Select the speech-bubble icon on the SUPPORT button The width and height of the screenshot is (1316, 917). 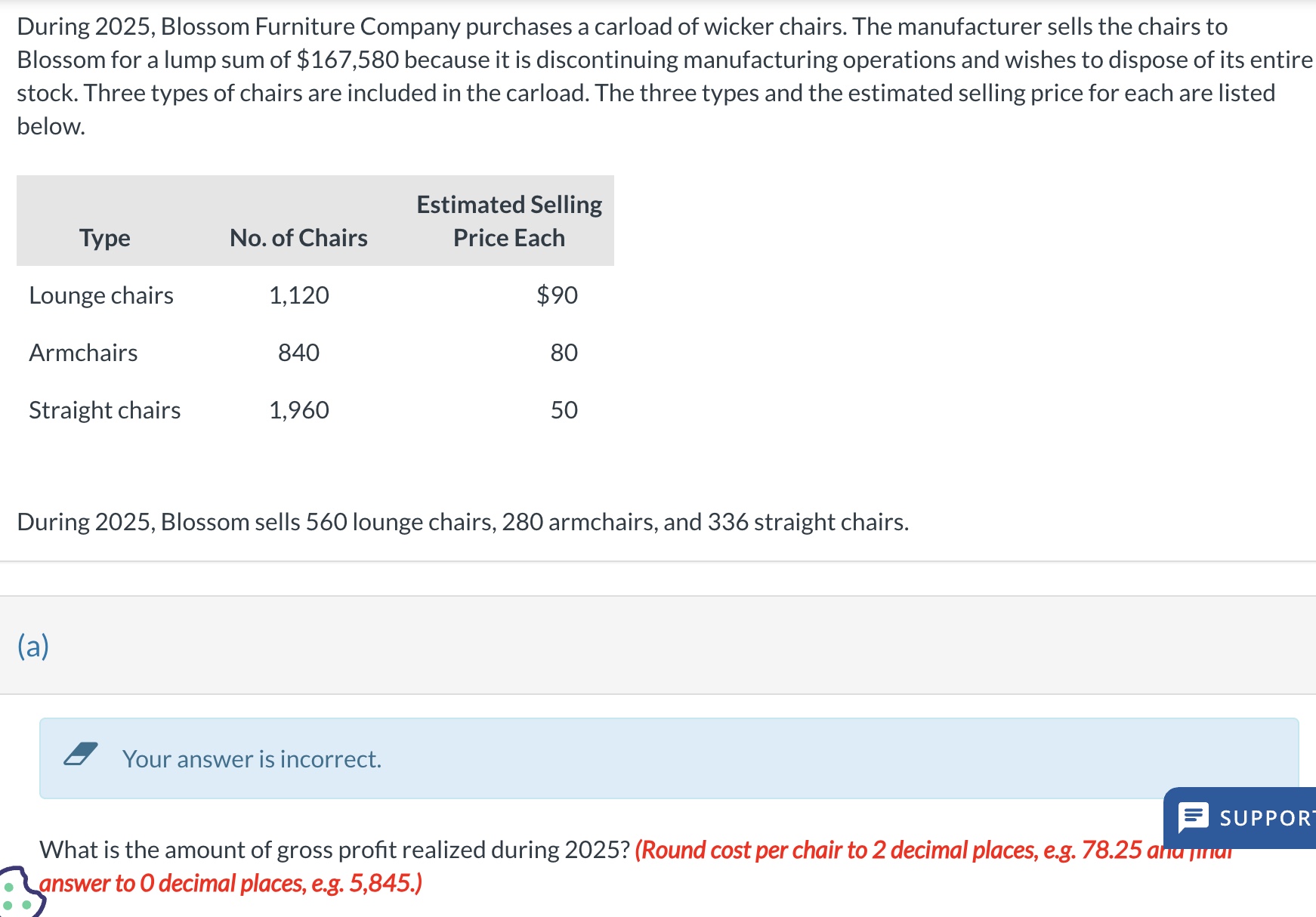[1195, 818]
